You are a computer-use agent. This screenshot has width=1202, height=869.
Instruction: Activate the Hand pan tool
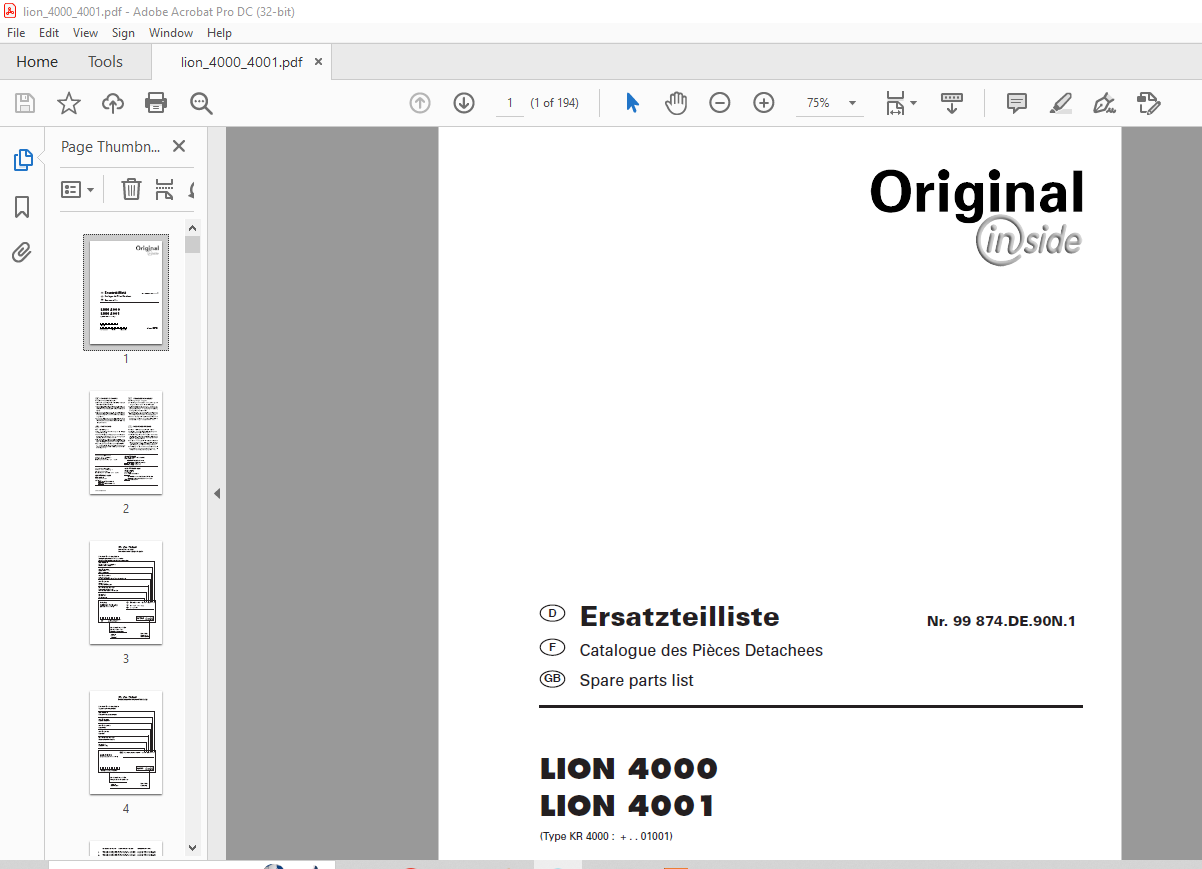[x=676, y=103]
